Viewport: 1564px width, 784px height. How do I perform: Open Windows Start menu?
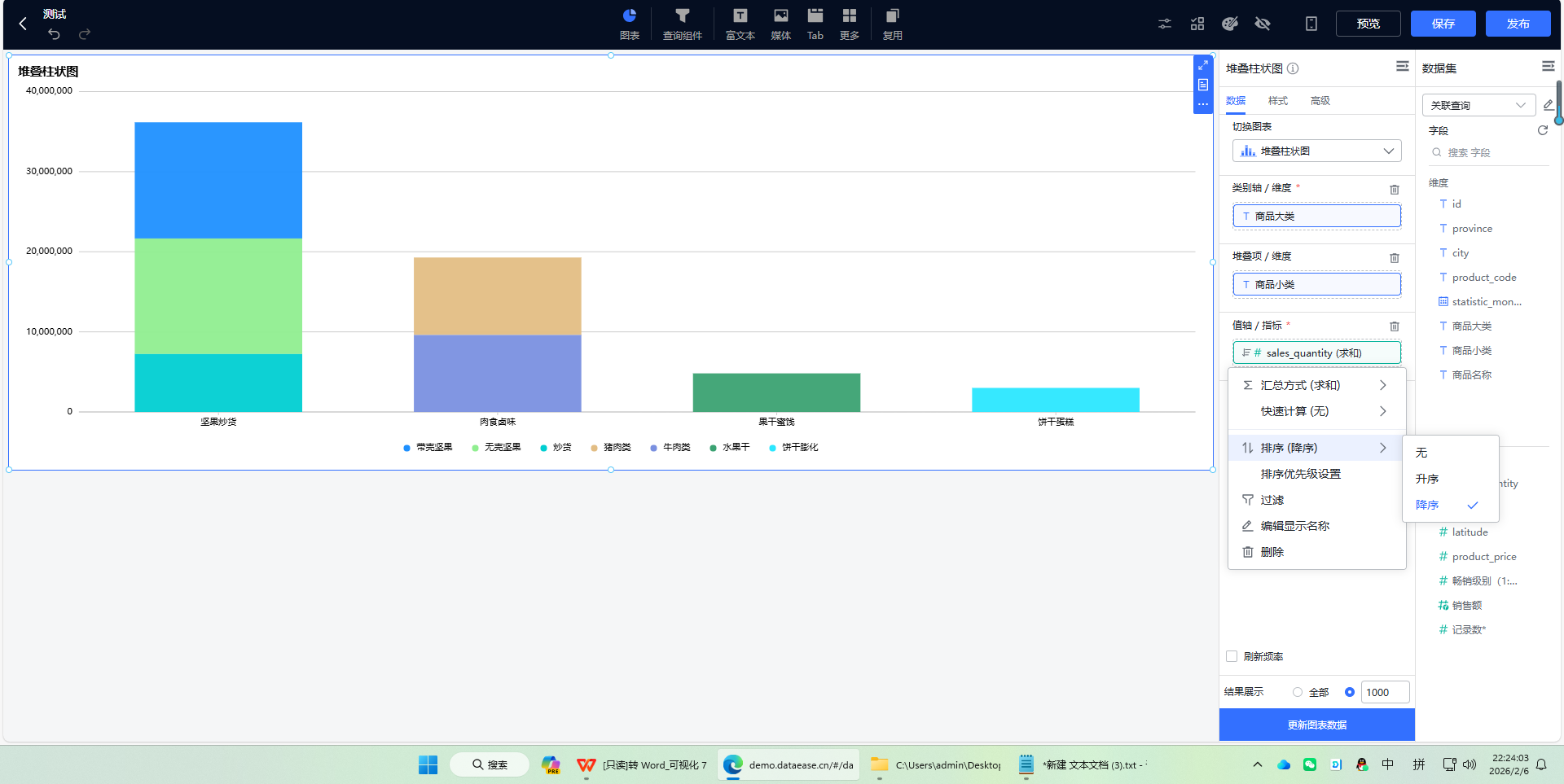coord(428,764)
